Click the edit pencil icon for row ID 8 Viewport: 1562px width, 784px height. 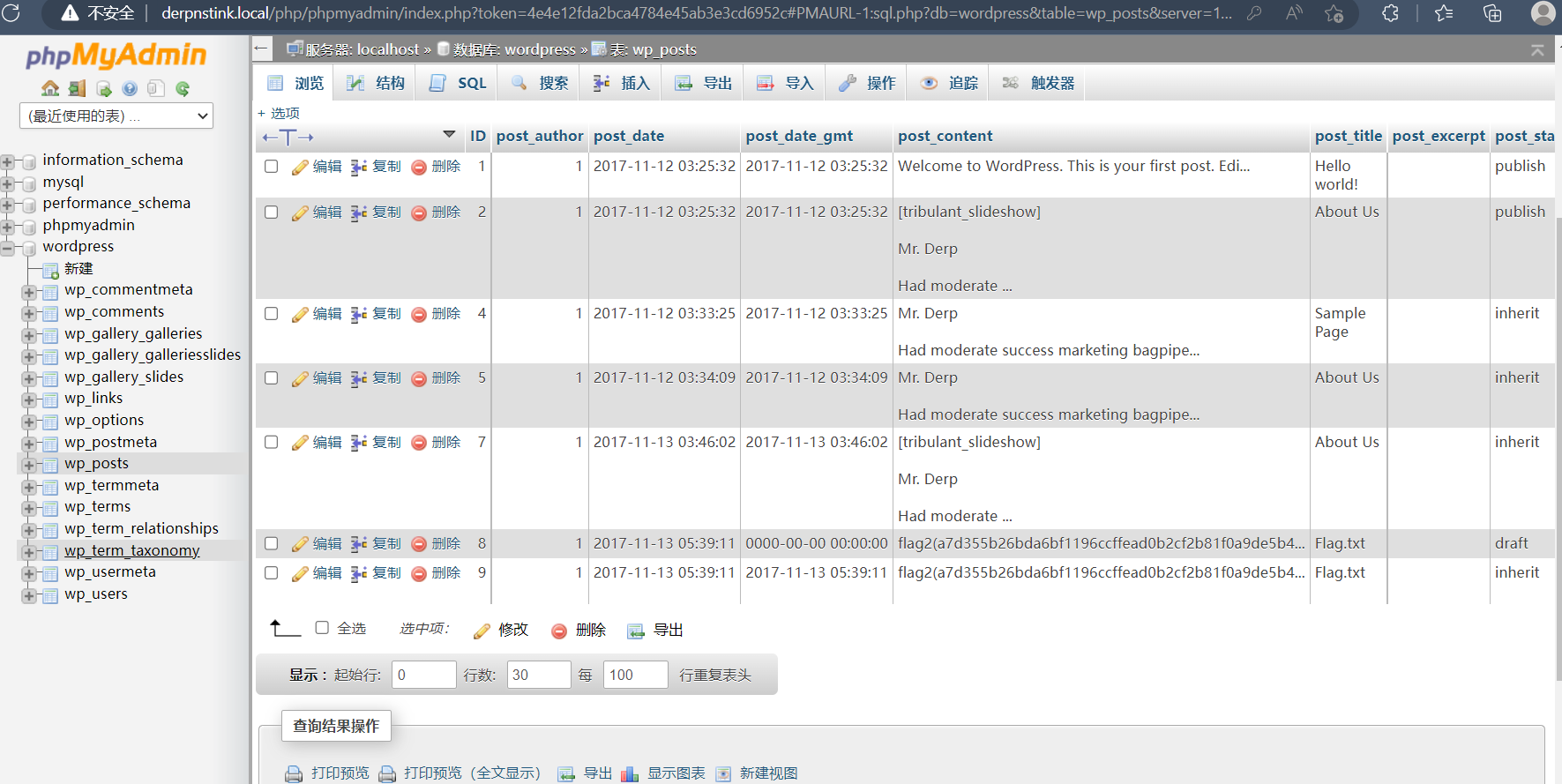[x=300, y=544]
